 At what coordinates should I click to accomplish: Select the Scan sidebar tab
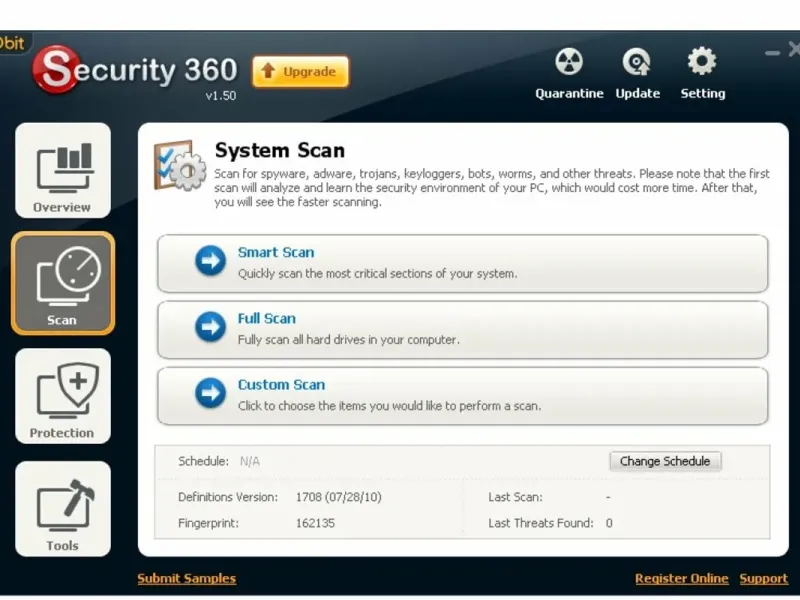point(63,283)
